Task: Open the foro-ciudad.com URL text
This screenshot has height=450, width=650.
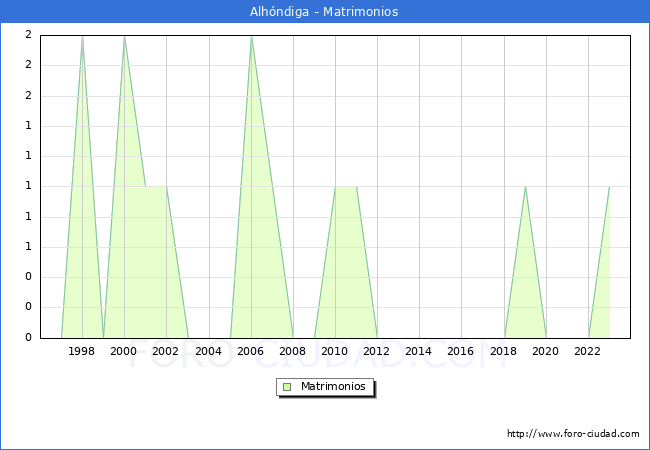Action: tap(573, 434)
